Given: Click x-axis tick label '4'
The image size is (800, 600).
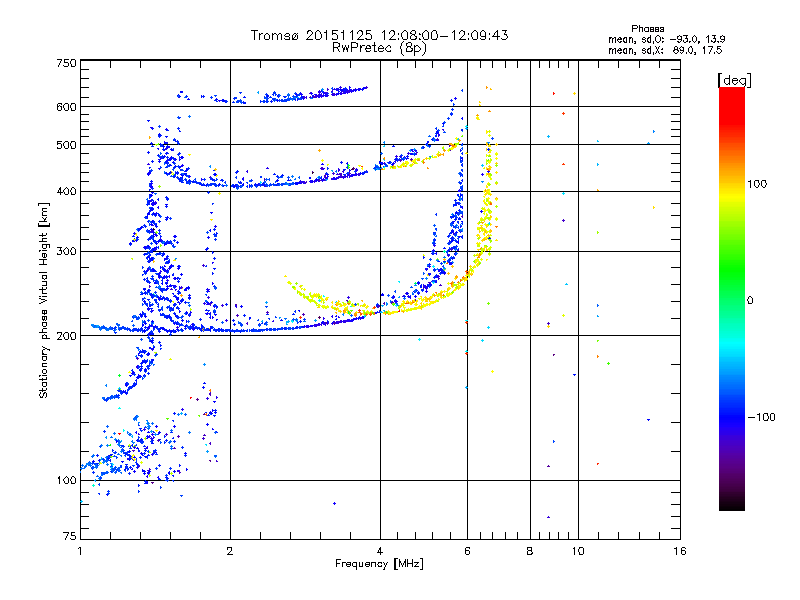Looking at the screenshot, I should [x=380, y=551].
